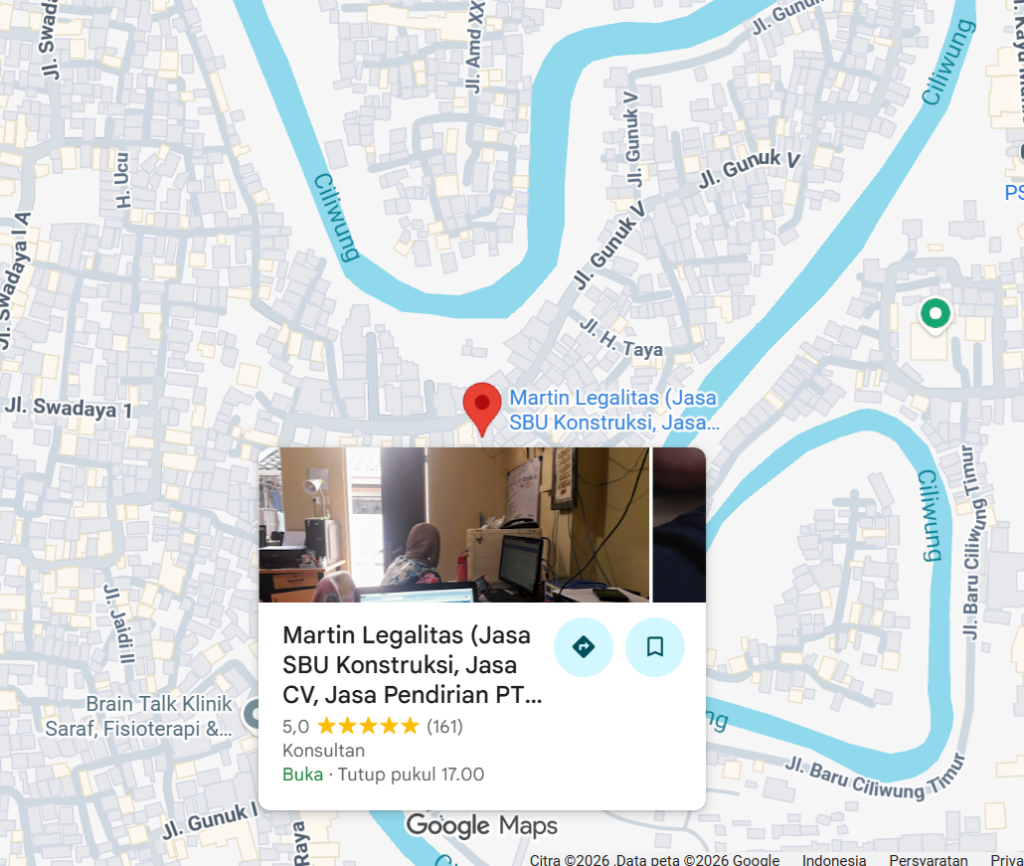Open the office interior photo thumbnail

point(454,524)
